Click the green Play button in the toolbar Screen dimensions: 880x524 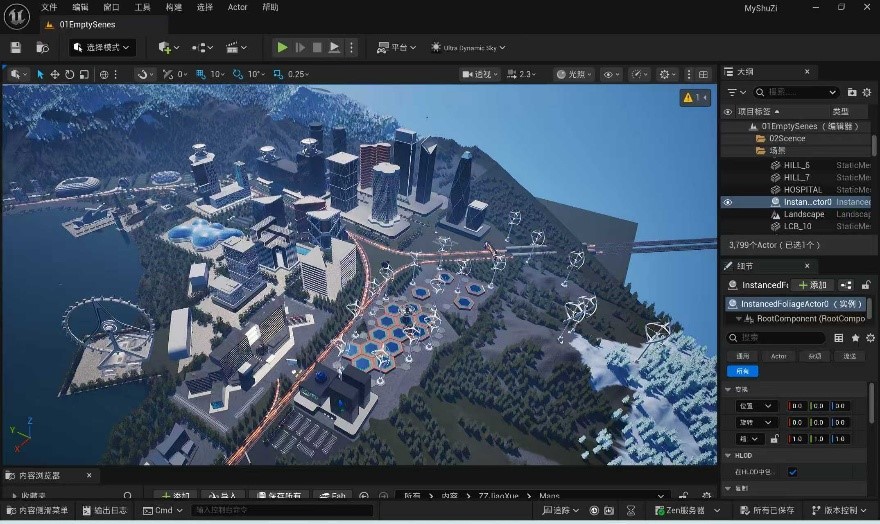click(x=282, y=47)
